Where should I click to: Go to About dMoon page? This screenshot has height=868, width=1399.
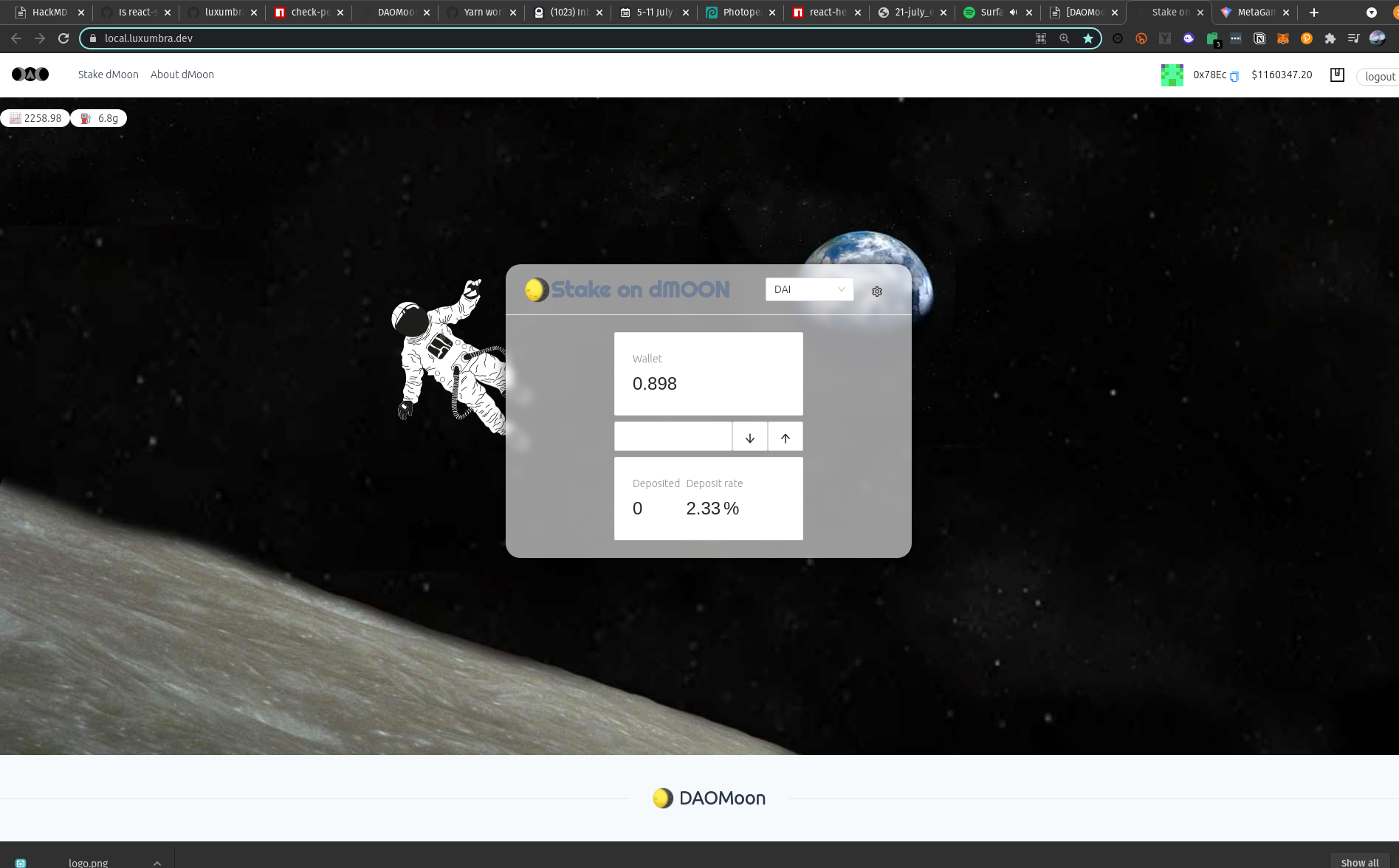coord(182,75)
